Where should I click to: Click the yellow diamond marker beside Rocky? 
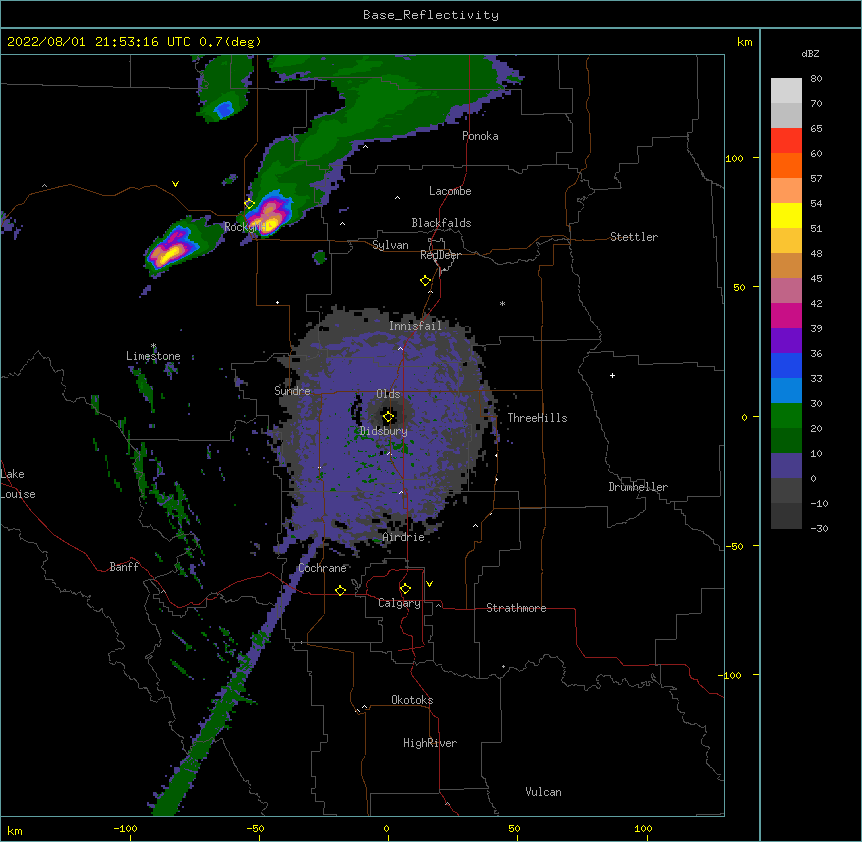pyautogui.click(x=249, y=204)
